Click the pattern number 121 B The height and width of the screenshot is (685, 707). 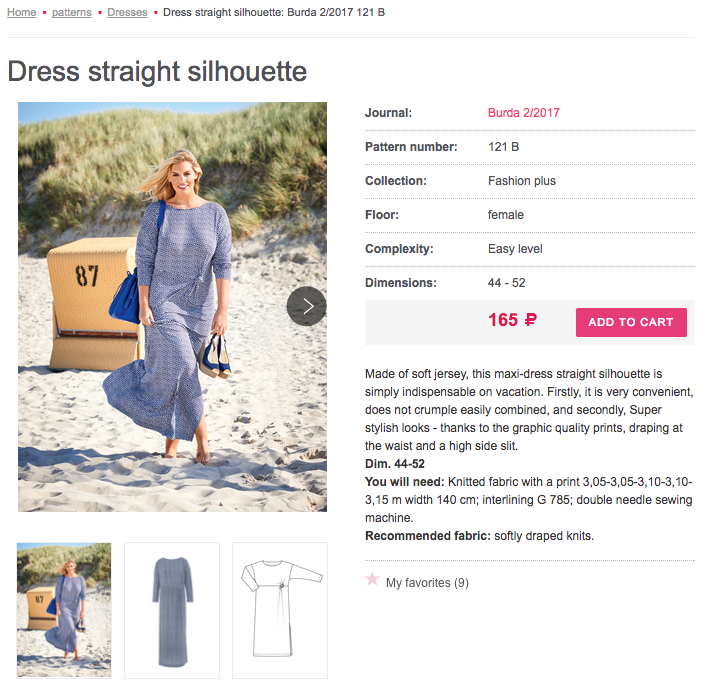point(503,147)
